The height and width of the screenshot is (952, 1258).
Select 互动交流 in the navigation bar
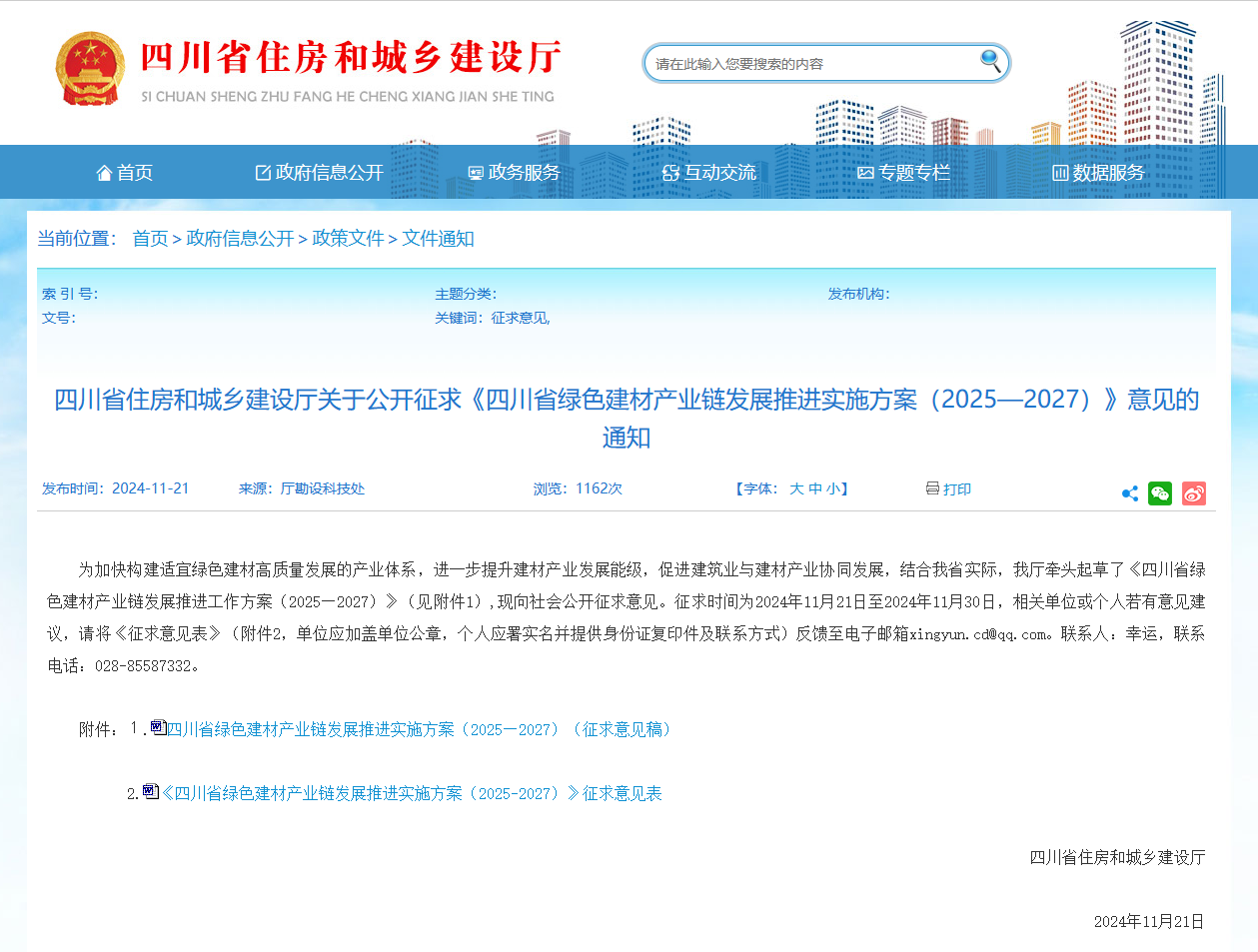[709, 173]
